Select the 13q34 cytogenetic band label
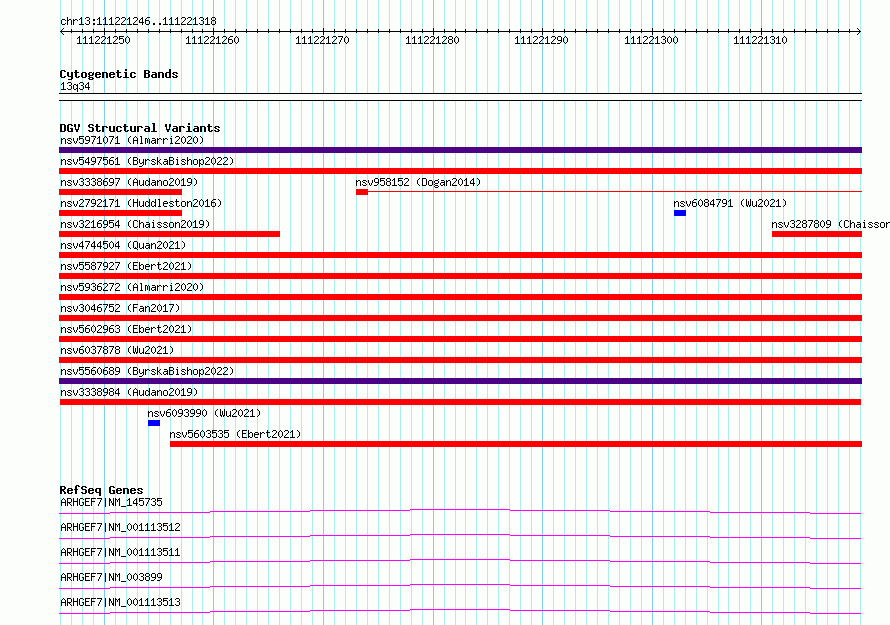Viewport: 890px width, 625px height. point(75,86)
